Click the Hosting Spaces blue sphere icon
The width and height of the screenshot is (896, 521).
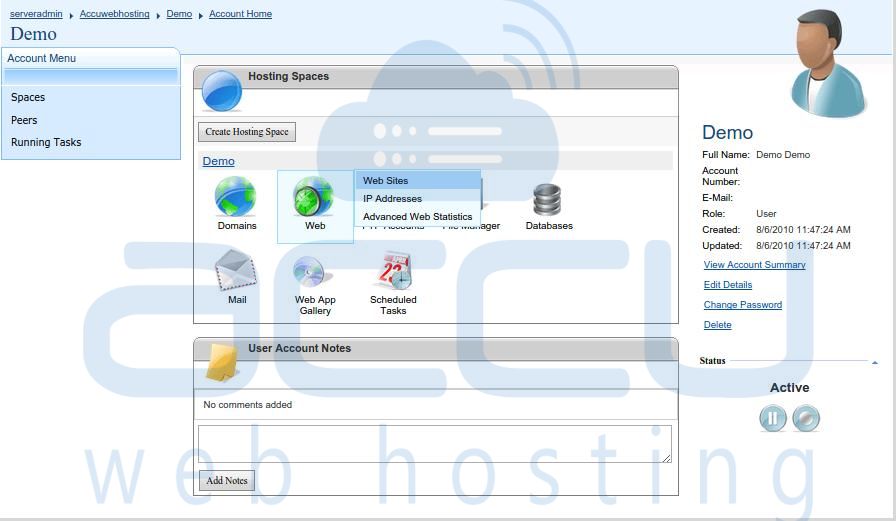pos(222,91)
